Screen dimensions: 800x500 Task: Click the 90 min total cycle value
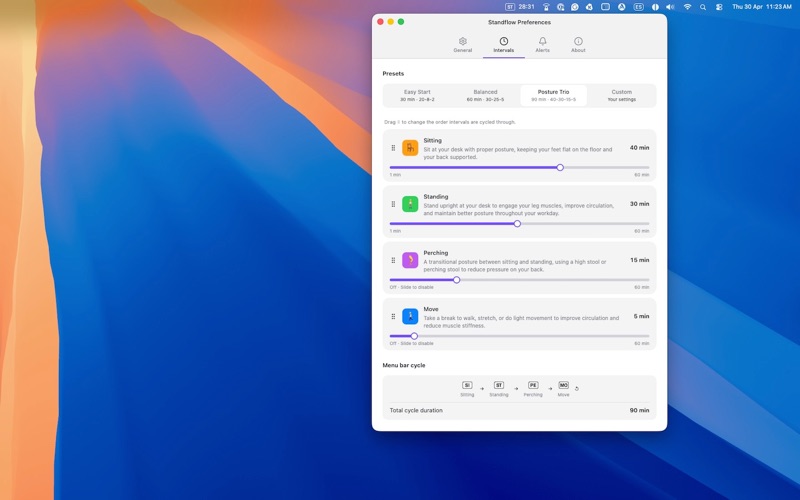point(639,410)
